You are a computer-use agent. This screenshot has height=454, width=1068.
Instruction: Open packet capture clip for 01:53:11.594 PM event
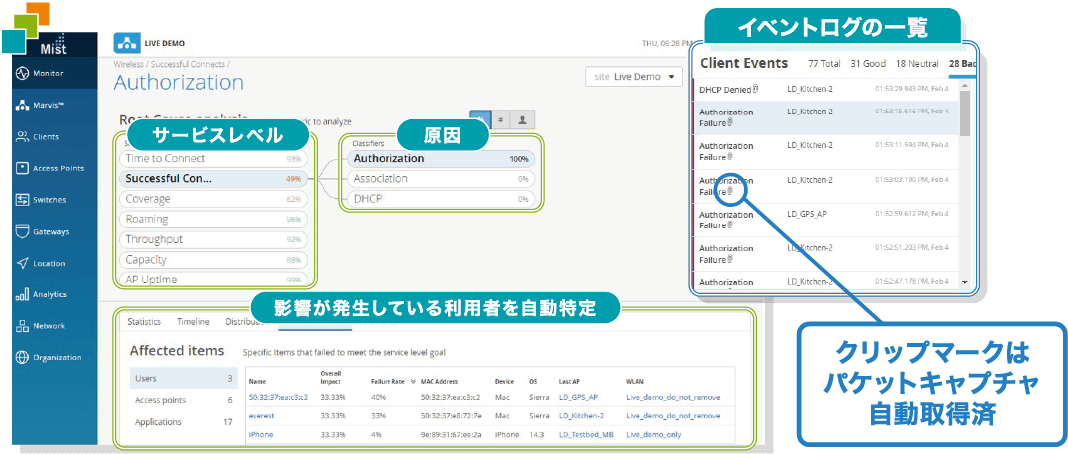[x=729, y=157]
